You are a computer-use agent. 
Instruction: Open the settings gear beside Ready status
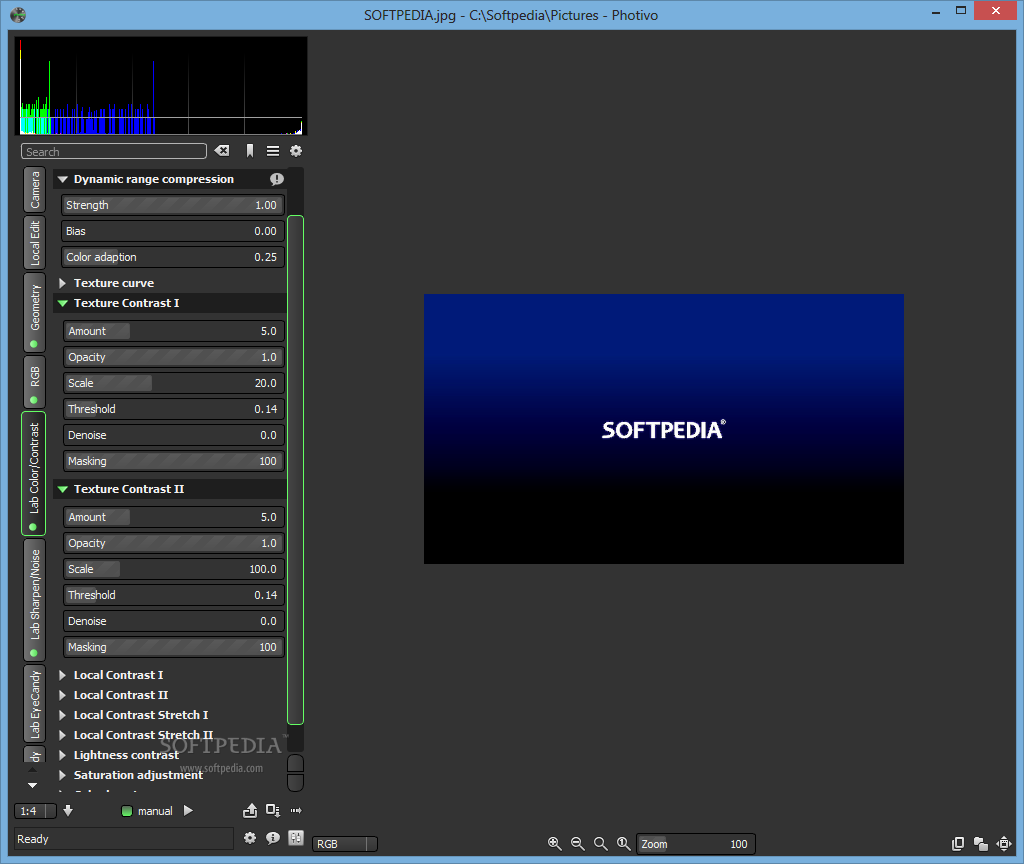tap(250, 838)
